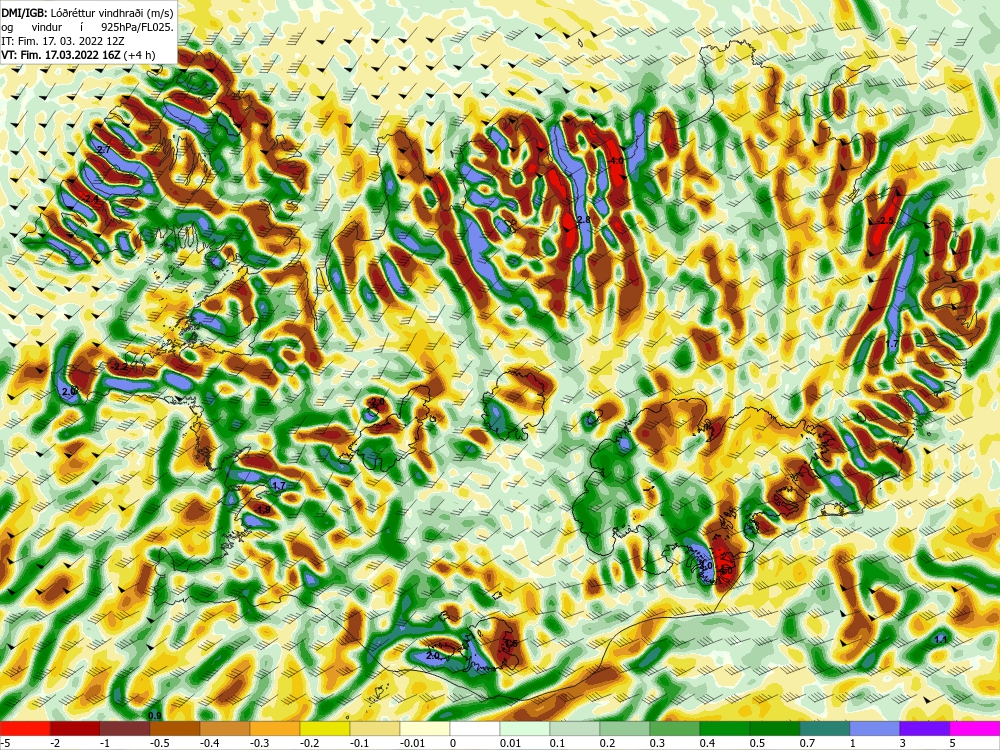1000x750 pixels.
Task: Click the pale gold swatch between -0.1 and -0.01
Action: click(x=375, y=728)
